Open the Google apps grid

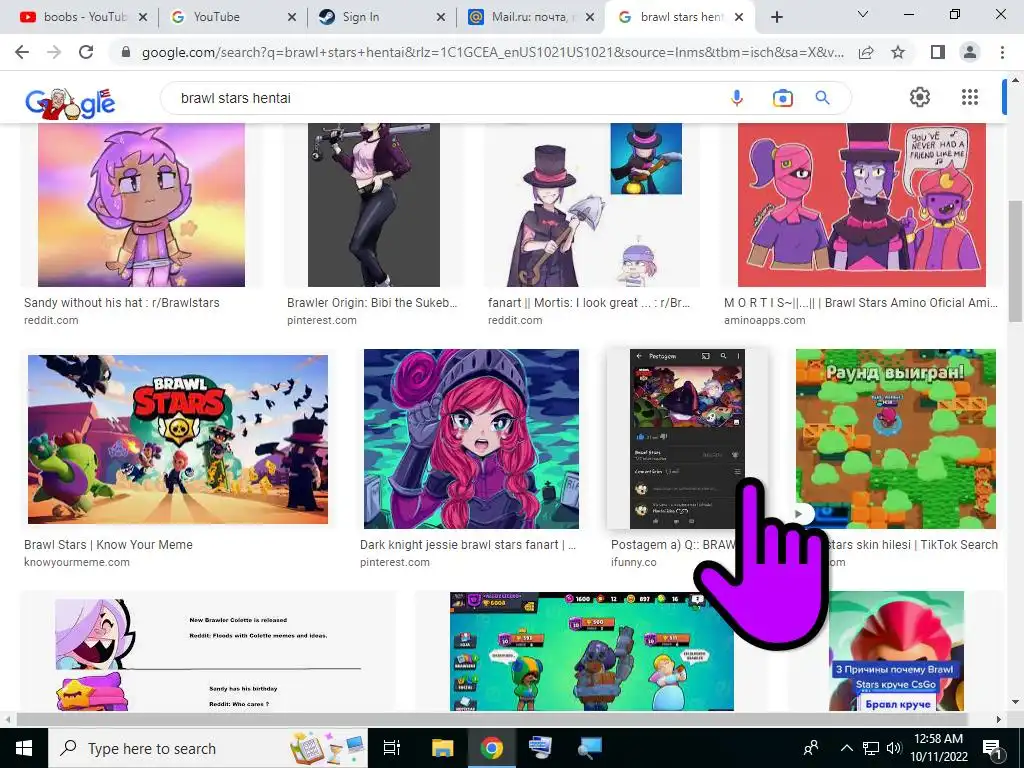coord(970,97)
